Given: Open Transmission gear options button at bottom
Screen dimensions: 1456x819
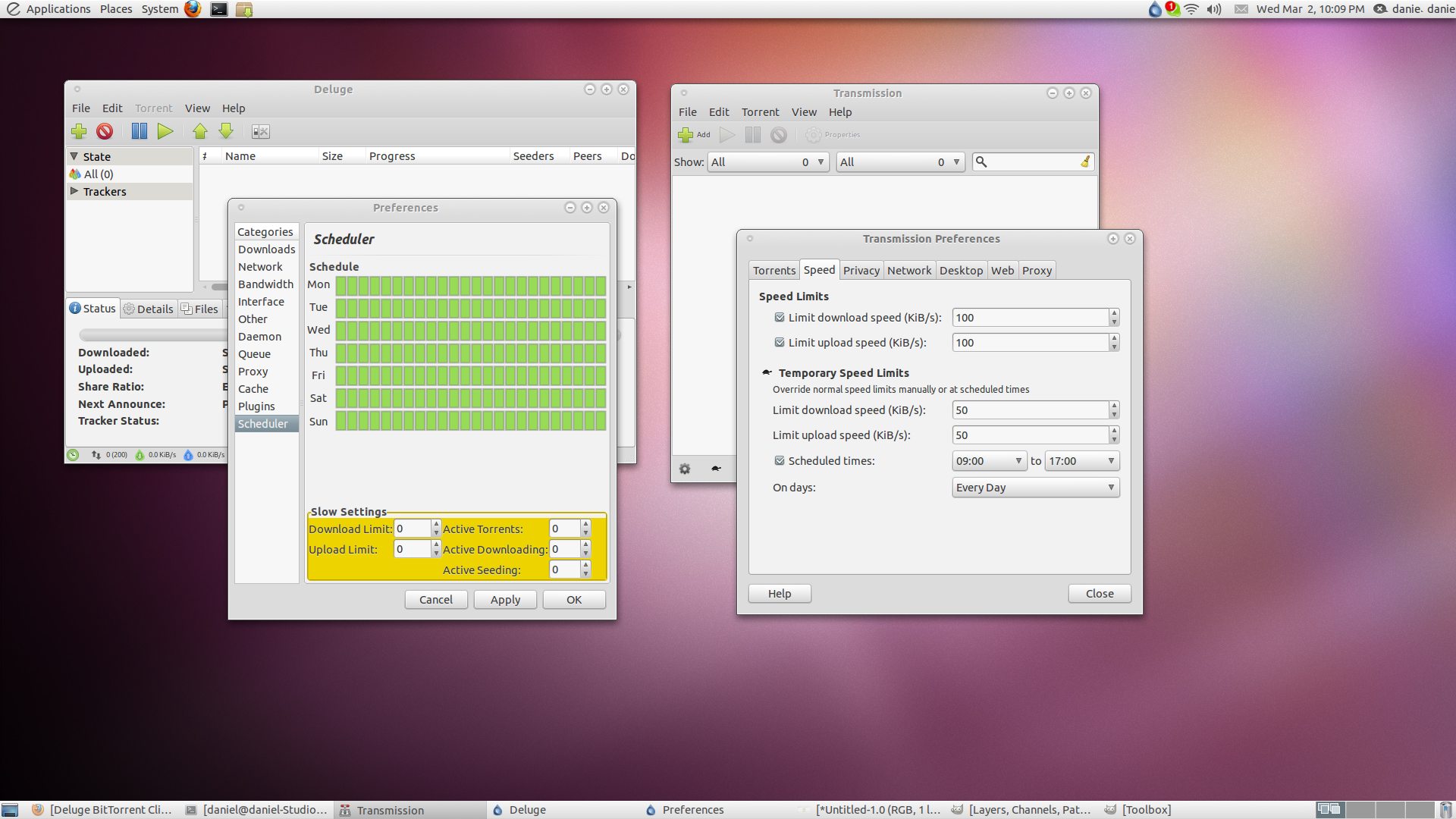Looking at the screenshot, I should pos(685,469).
